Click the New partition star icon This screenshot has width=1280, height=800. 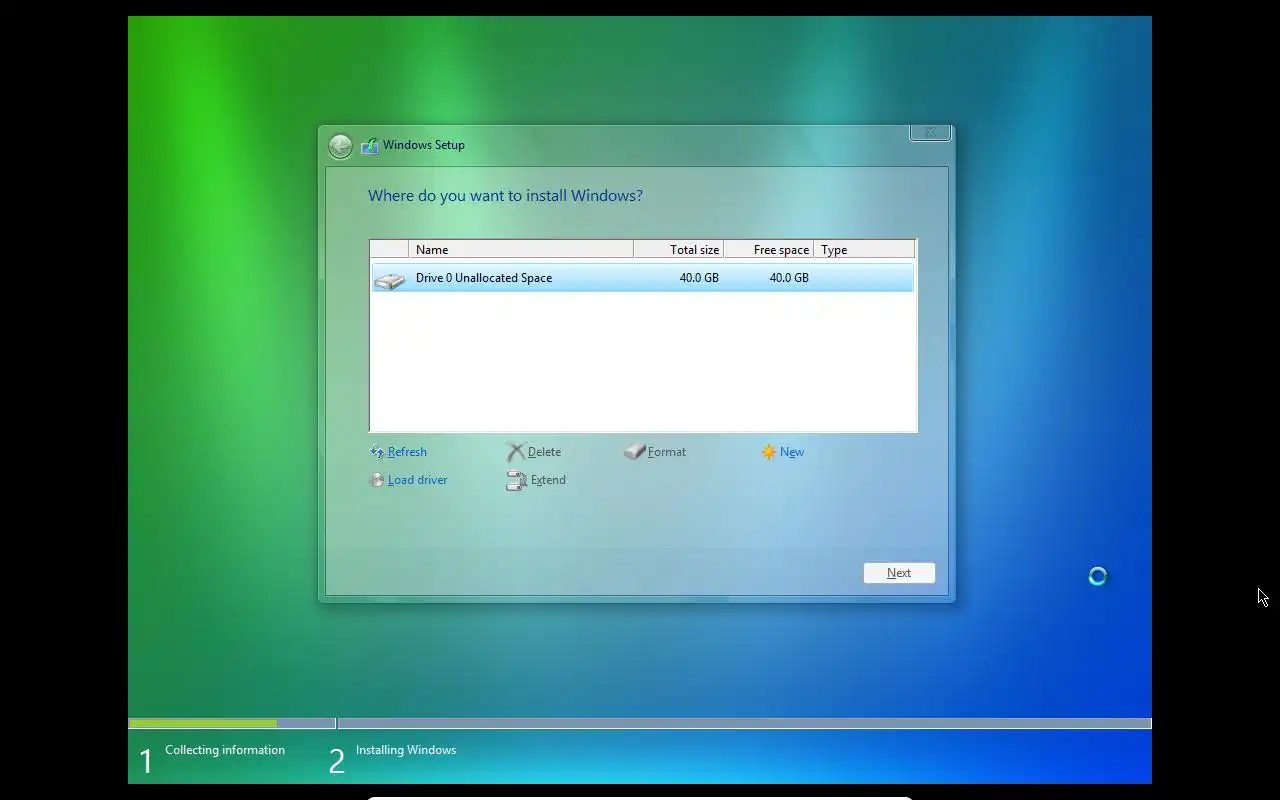point(768,452)
